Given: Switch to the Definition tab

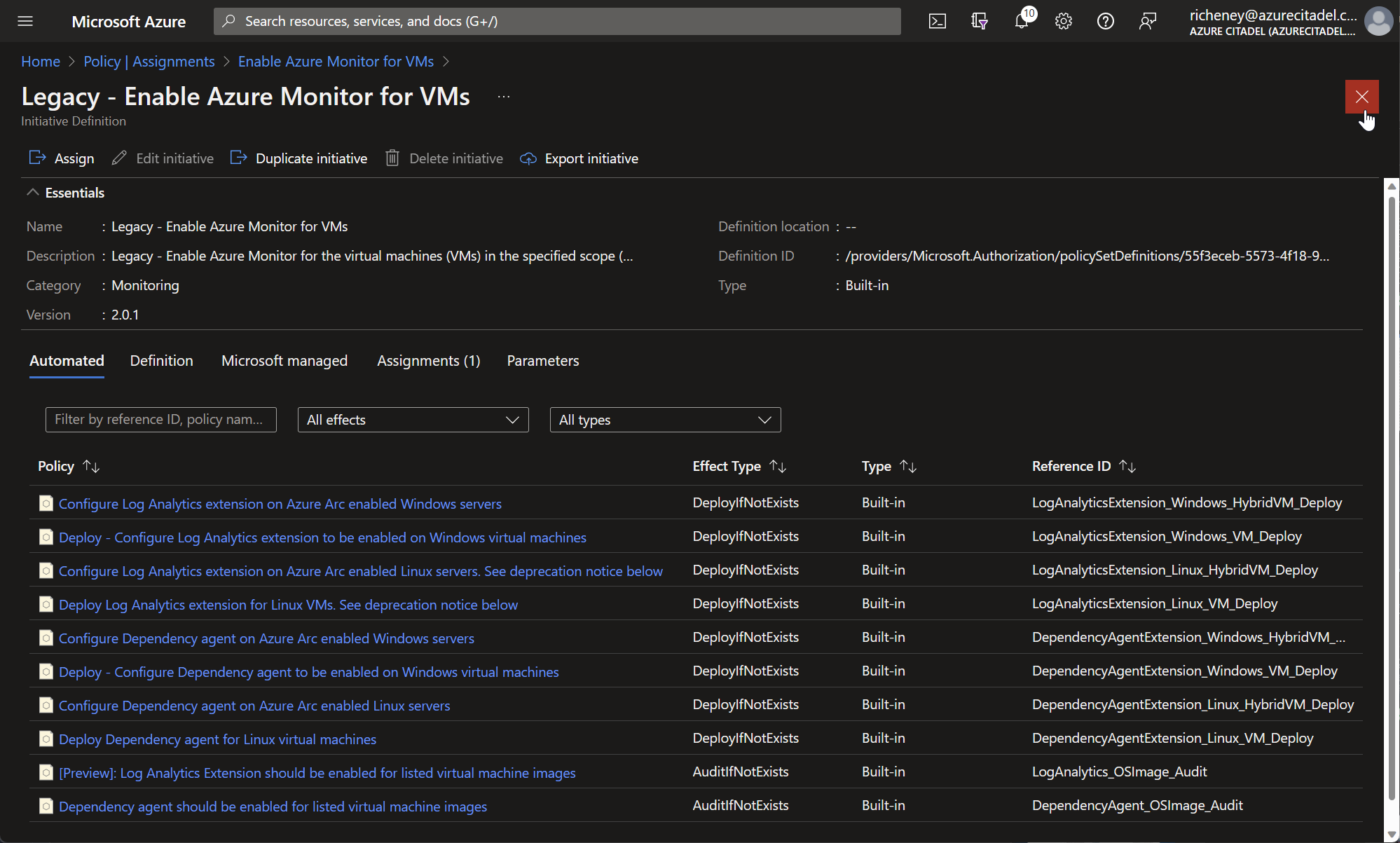Looking at the screenshot, I should [161, 361].
